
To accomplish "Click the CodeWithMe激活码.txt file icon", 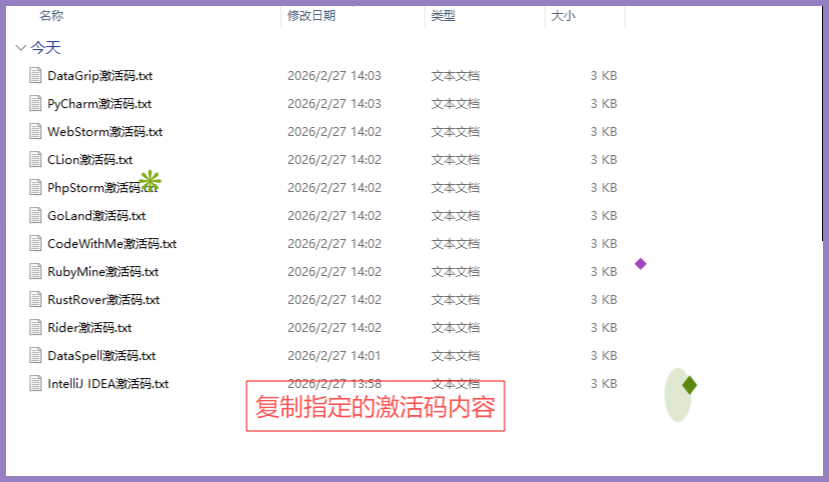I will [35, 244].
